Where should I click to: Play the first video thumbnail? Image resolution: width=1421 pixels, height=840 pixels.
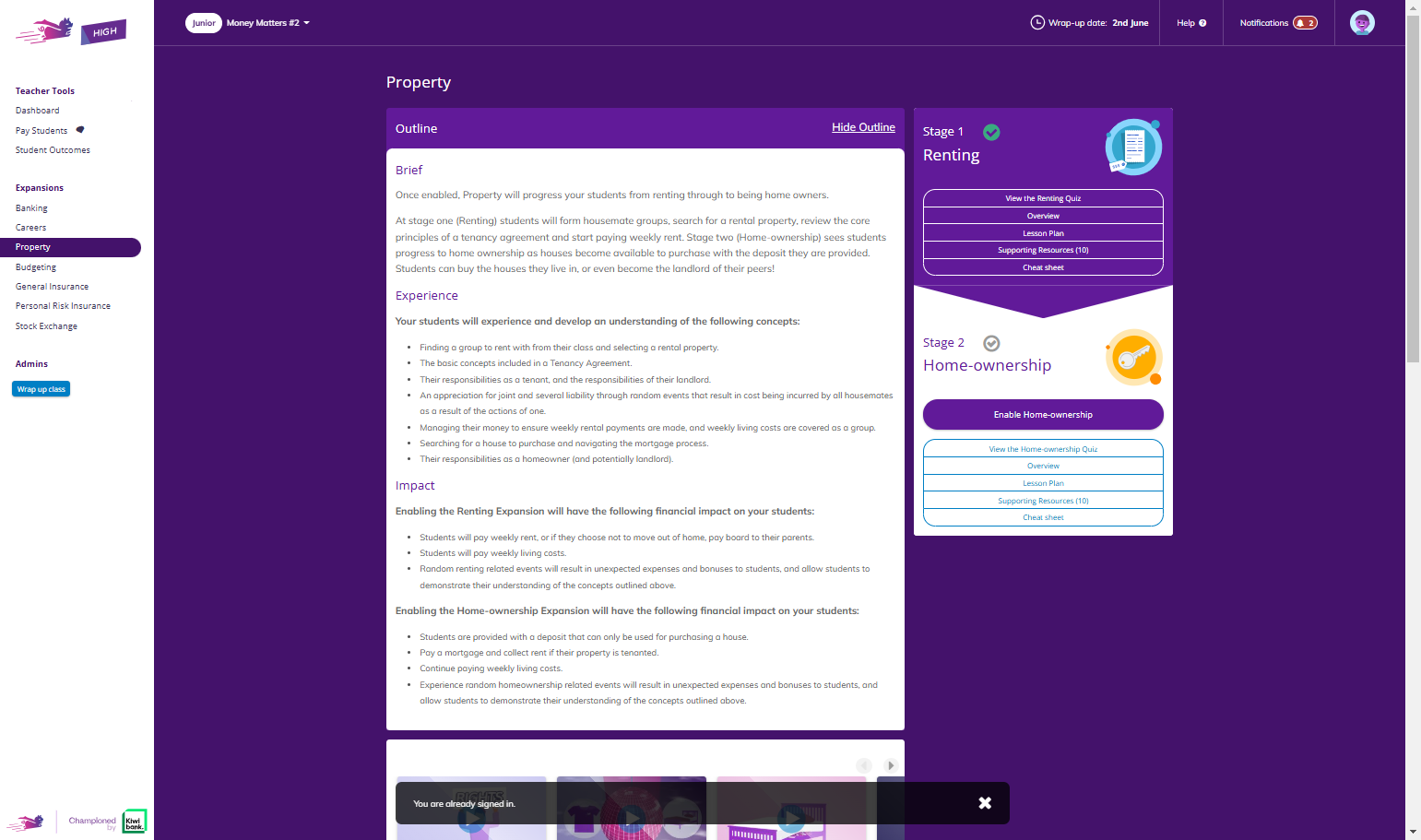point(471,817)
